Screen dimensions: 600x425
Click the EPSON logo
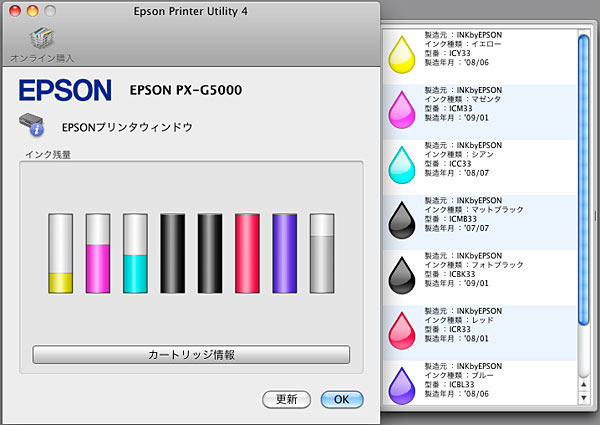(x=65, y=90)
